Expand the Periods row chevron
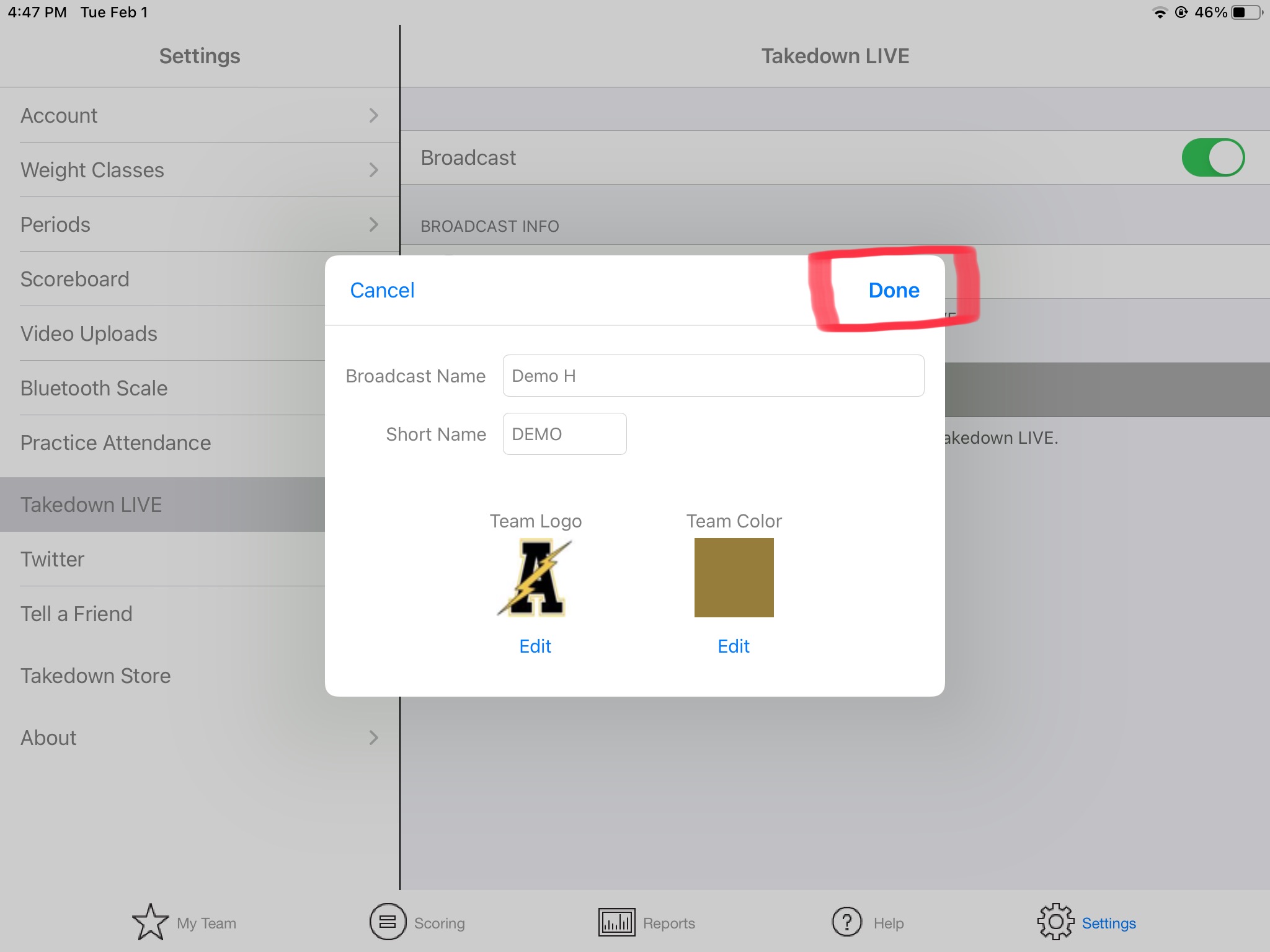This screenshot has height=952, width=1270. pyautogui.click(x=373, y=224)
